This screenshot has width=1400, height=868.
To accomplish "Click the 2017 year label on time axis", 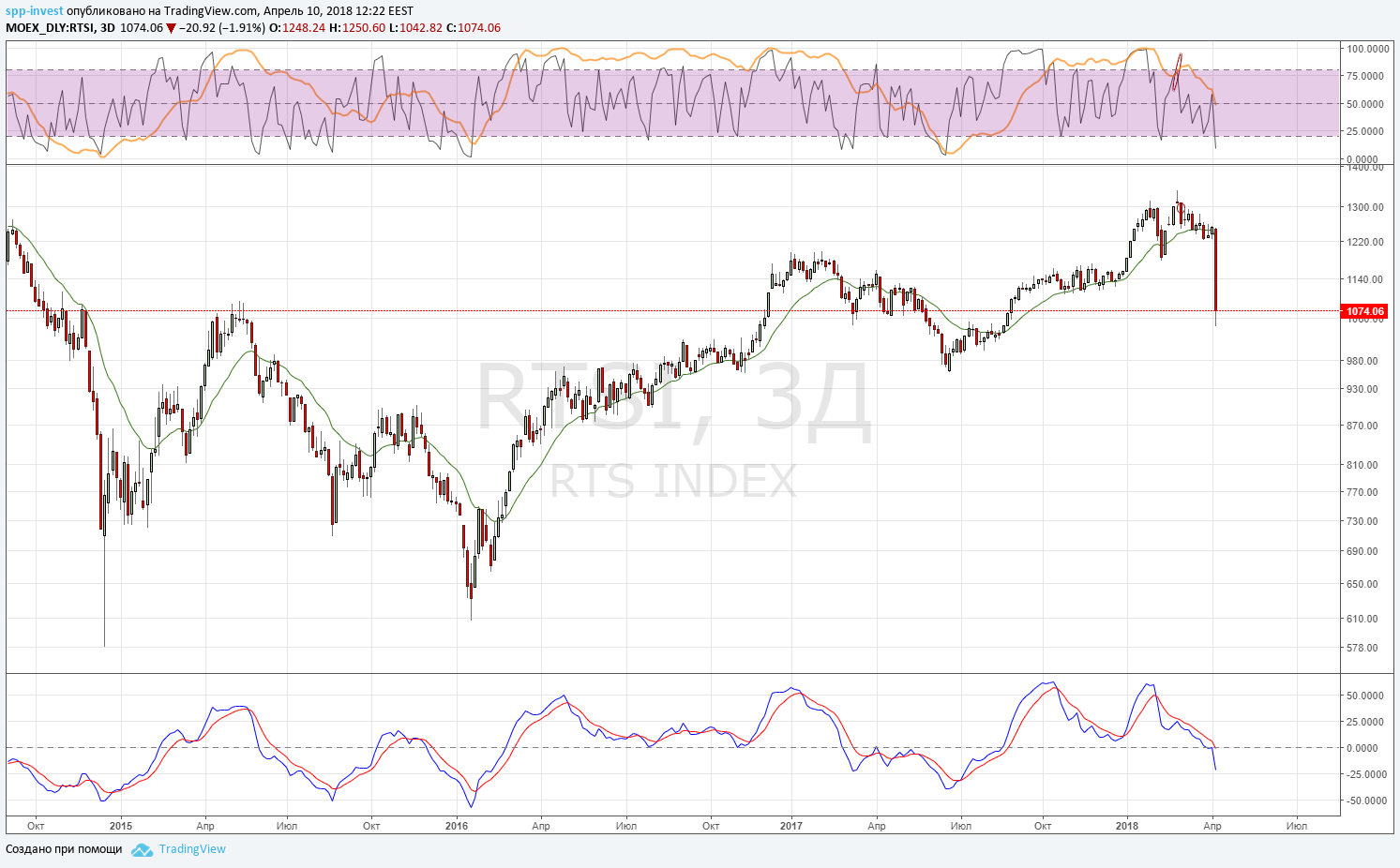I will click(x=791, y=826).
